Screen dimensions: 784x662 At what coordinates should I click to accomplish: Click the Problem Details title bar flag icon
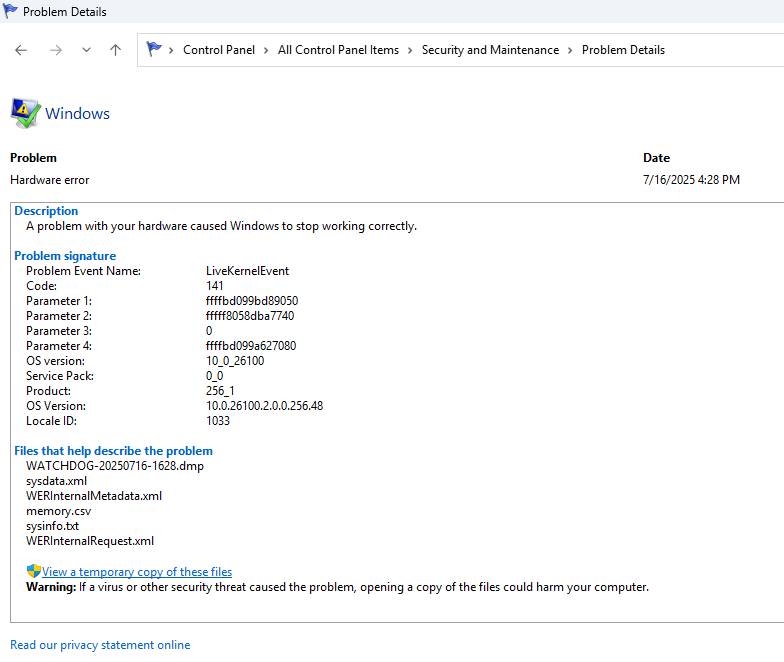10,12
